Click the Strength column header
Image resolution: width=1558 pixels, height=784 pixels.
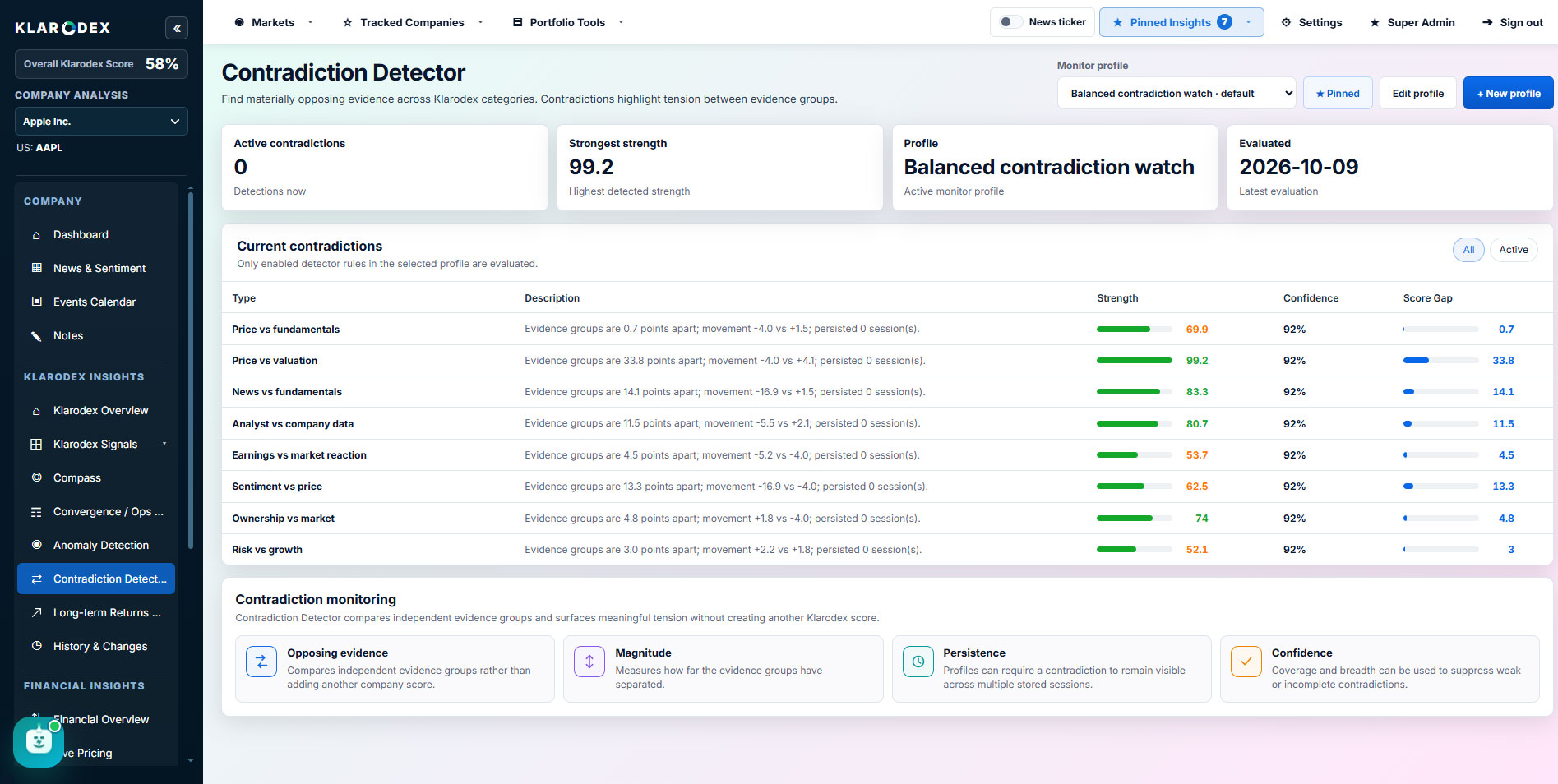point(1117,298)
